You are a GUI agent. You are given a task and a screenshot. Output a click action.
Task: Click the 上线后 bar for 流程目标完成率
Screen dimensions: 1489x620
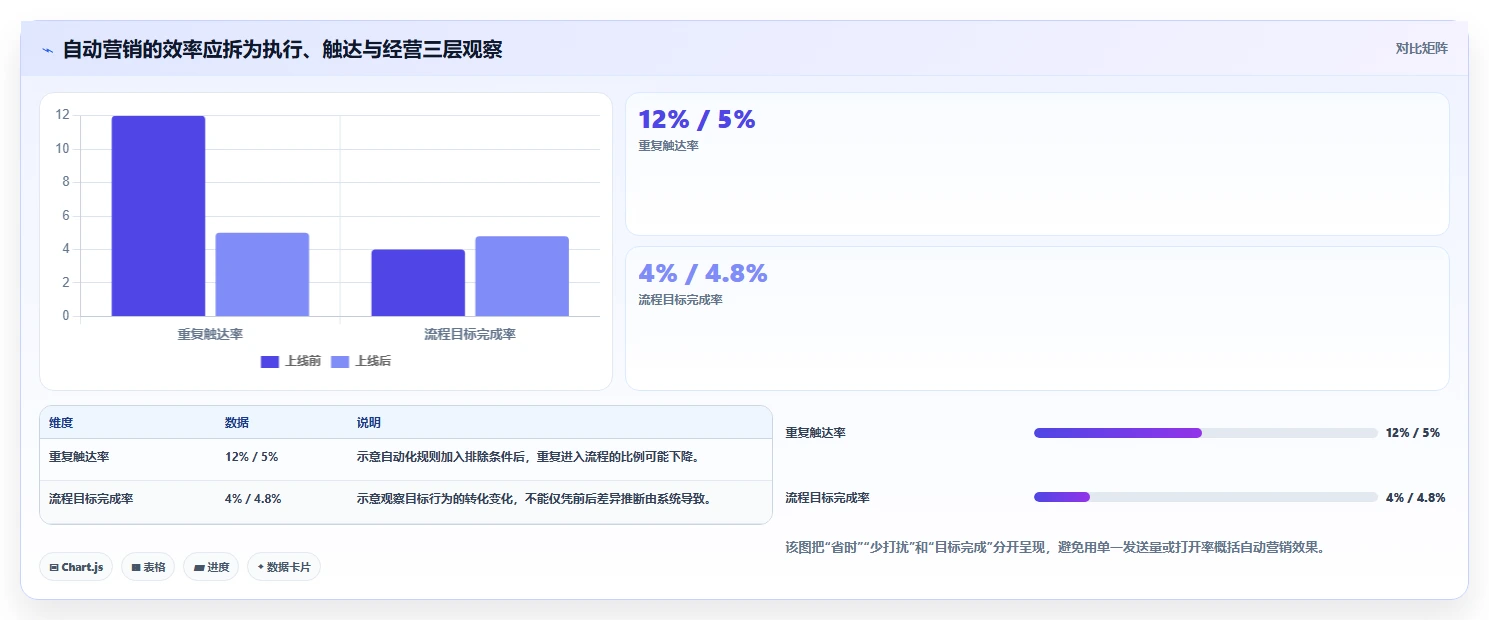click(522, 276)
